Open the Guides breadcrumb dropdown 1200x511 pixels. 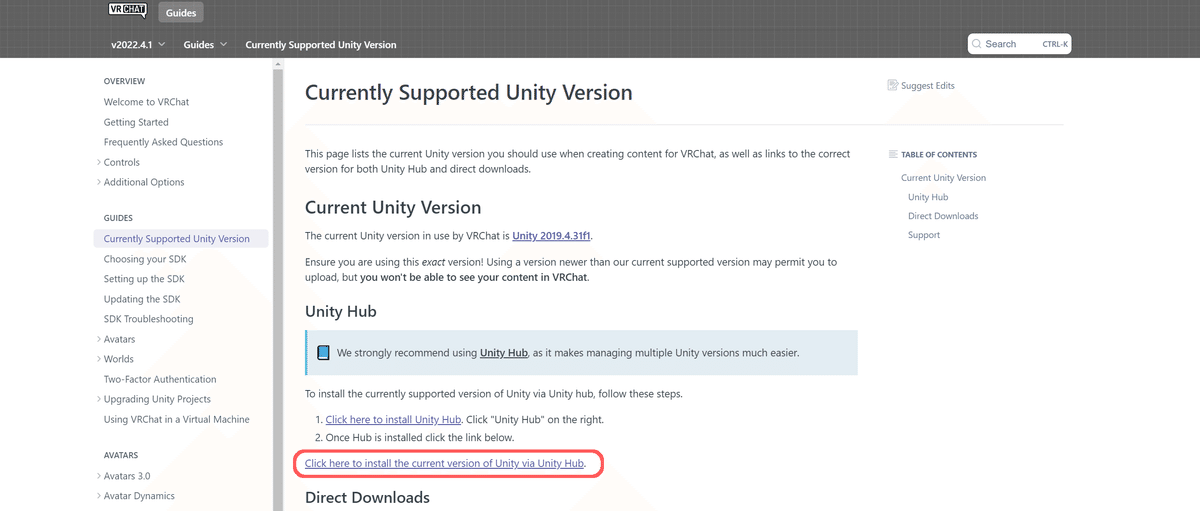click(x=205, y=44)
